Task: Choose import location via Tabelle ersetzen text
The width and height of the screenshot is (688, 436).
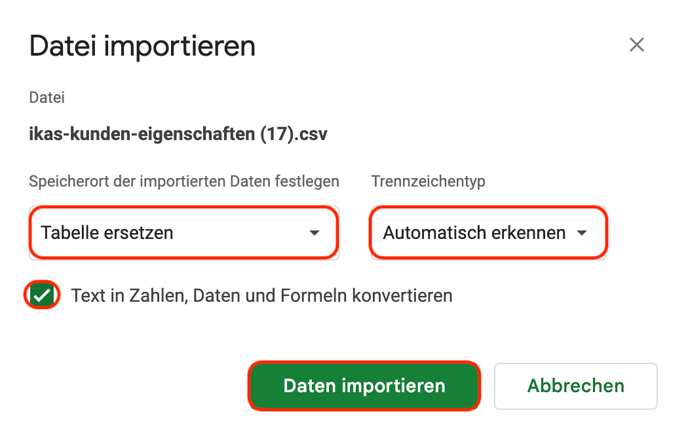Action: 107,233
